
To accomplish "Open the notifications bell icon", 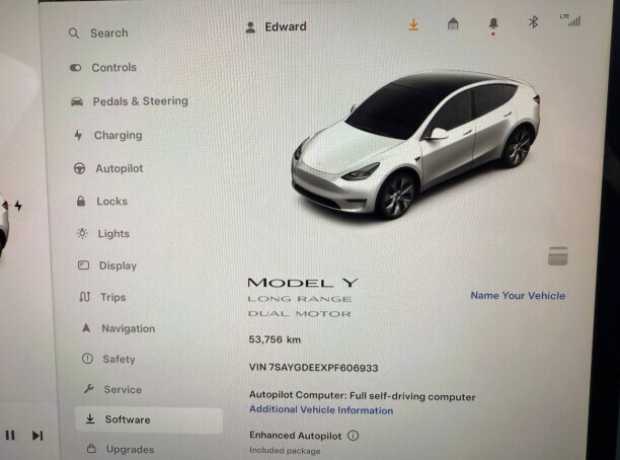I will (493, 26).
